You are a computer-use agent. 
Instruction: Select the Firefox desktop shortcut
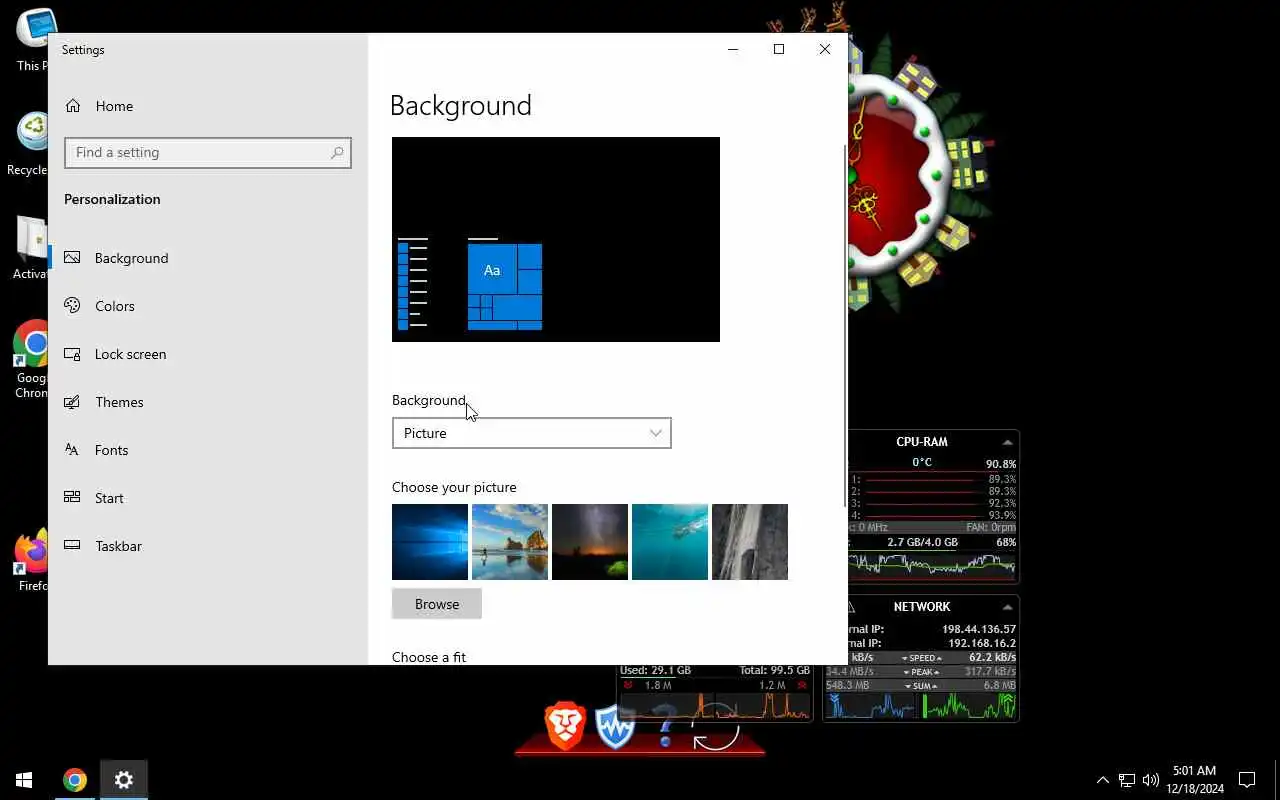(30, 560)
